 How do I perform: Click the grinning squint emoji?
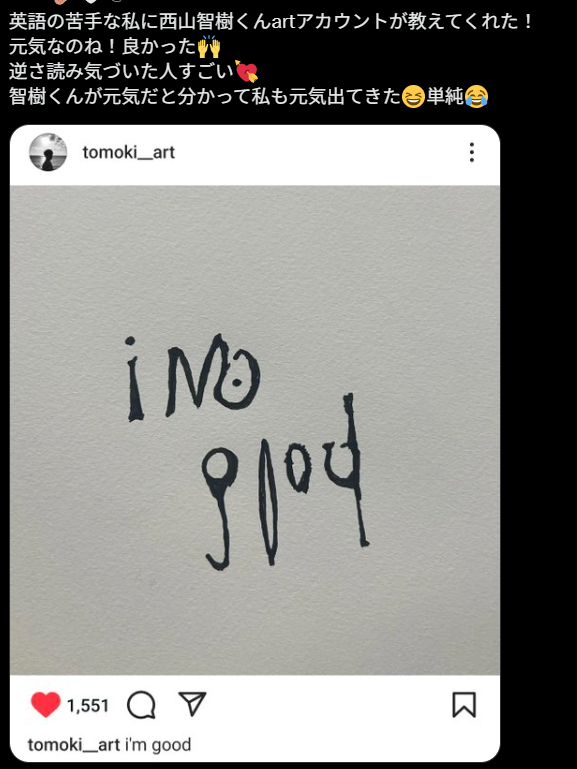point(413,97)
